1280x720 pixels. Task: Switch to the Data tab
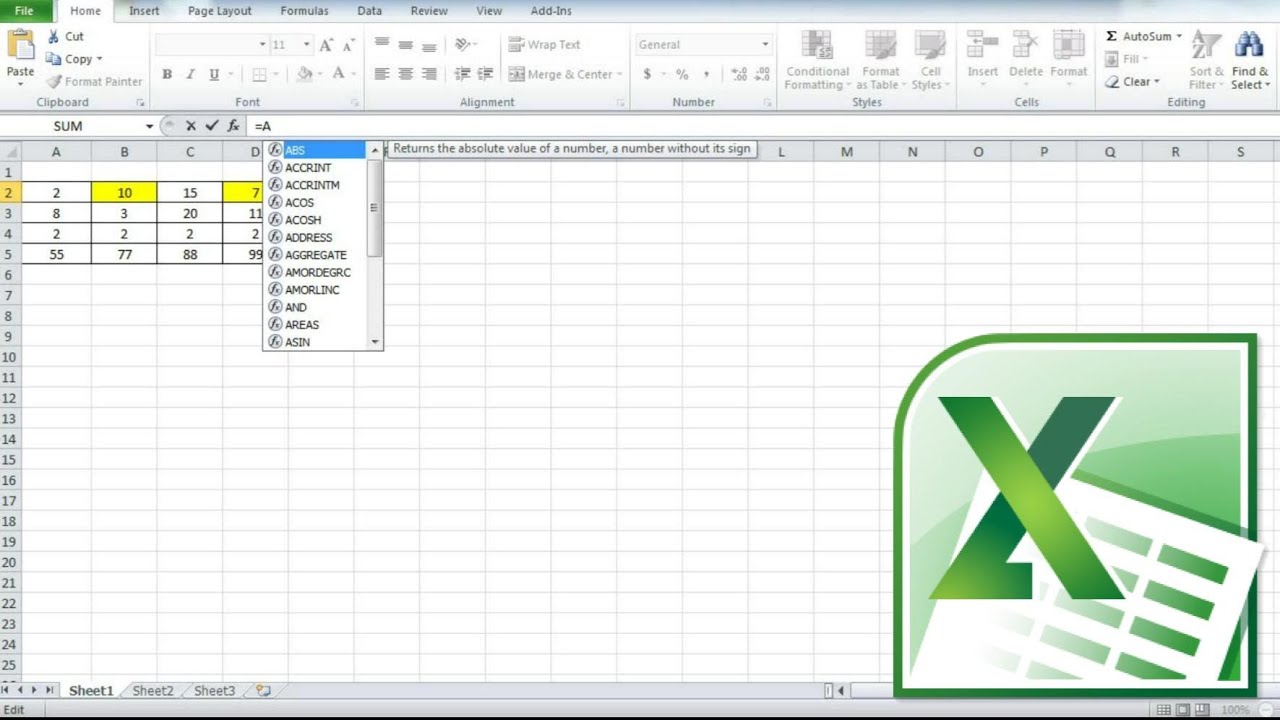[x=369, y=11]
